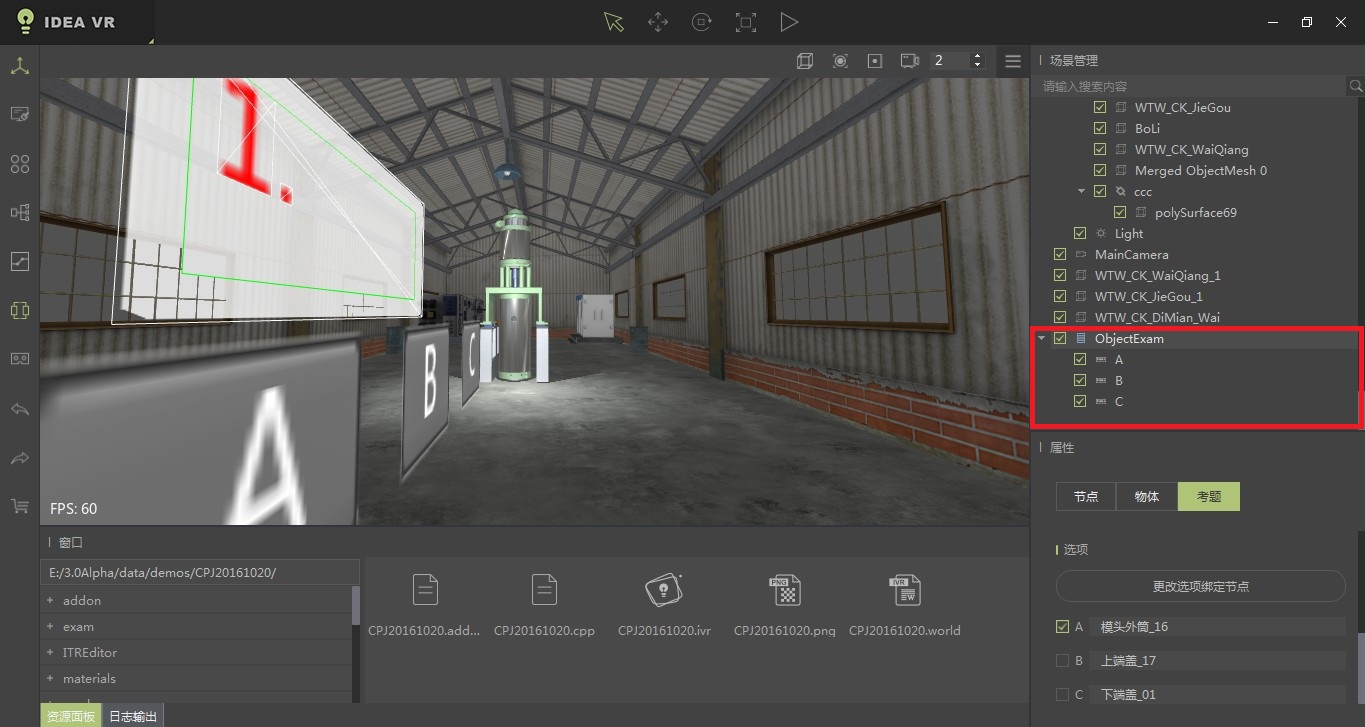The image size is (1365, 727).
Task: Click the play preview button
Action: point(789,21)
